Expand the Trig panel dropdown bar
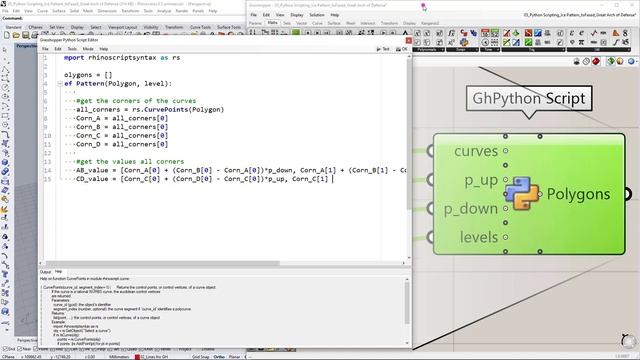The image size is (640, 360). [x=533, y=49]
